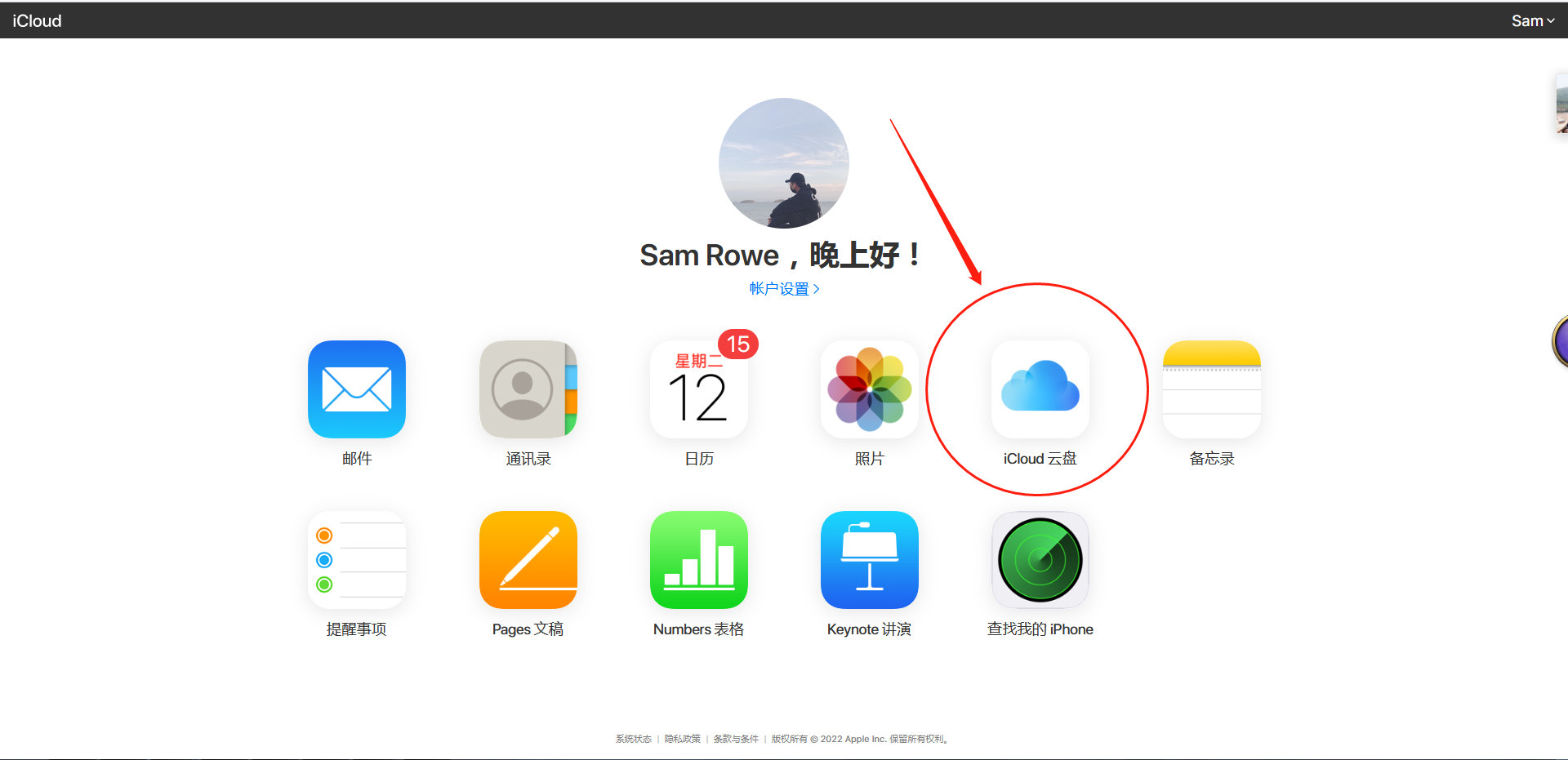Click the Sam Rowe profile photo

point(784,163)
